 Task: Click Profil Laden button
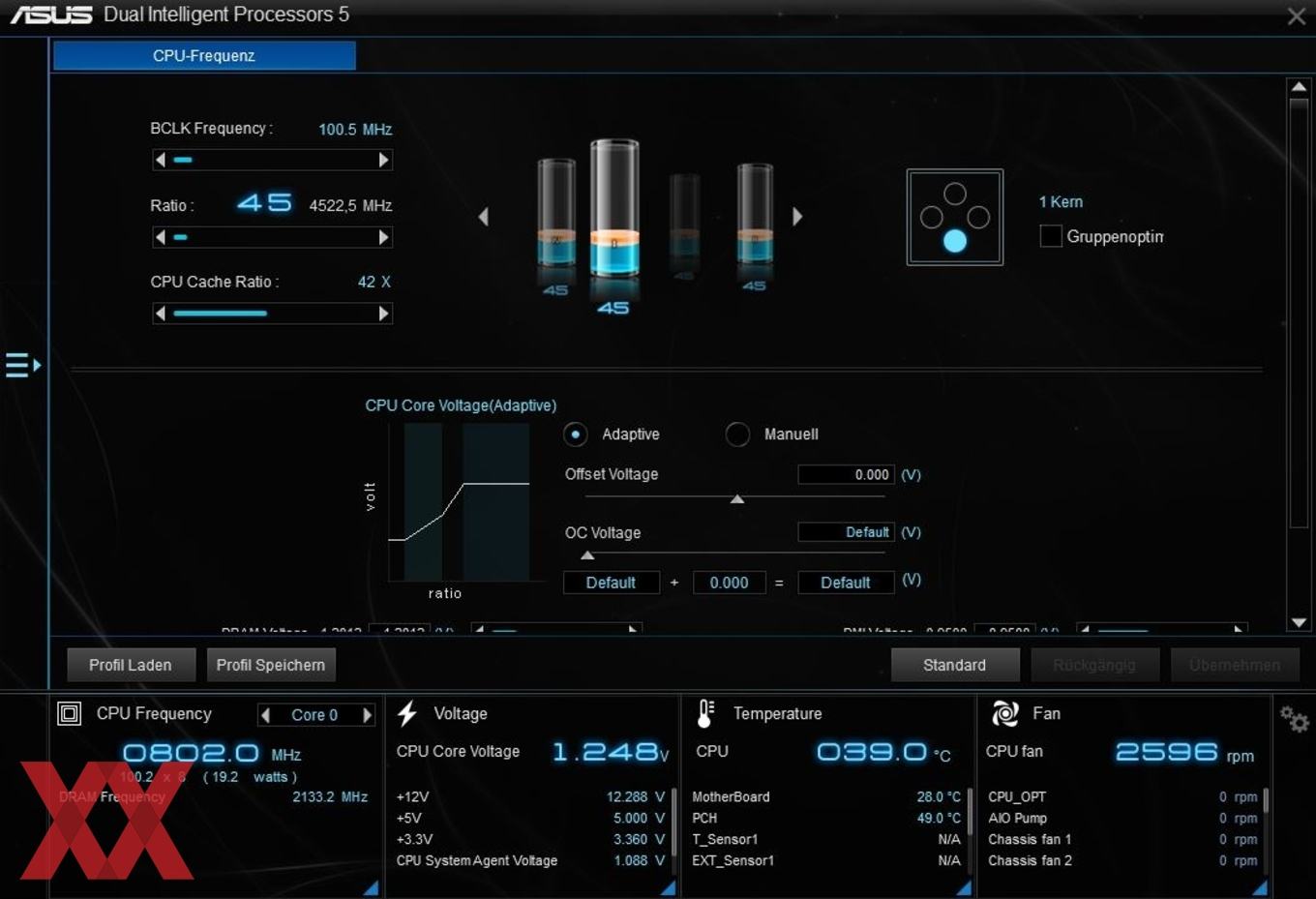pos(131,665)
